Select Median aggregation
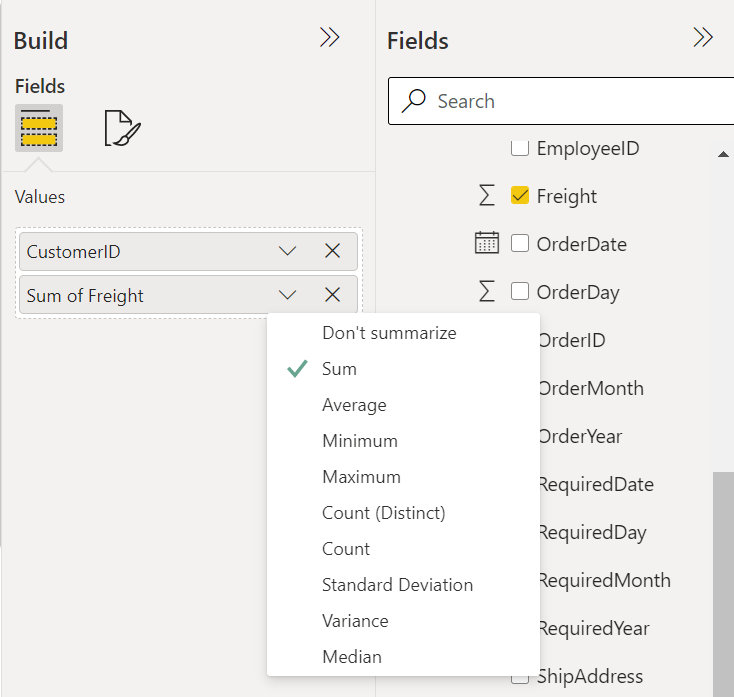Viewport: 734px width, 697px height. pos(403,657)
